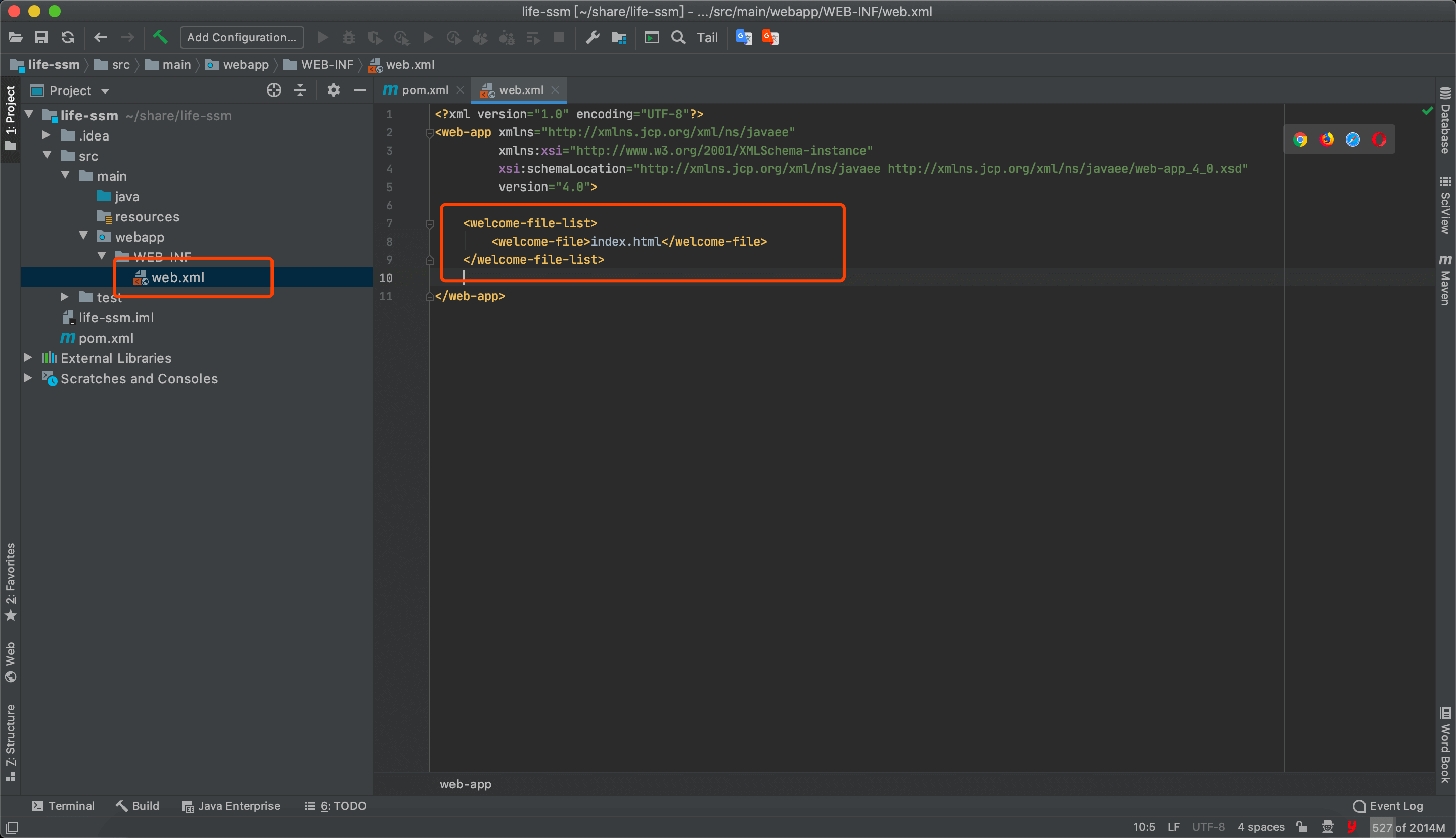
Task: Click the Synchronize refresh icon
Action: [x=67, y=38]
